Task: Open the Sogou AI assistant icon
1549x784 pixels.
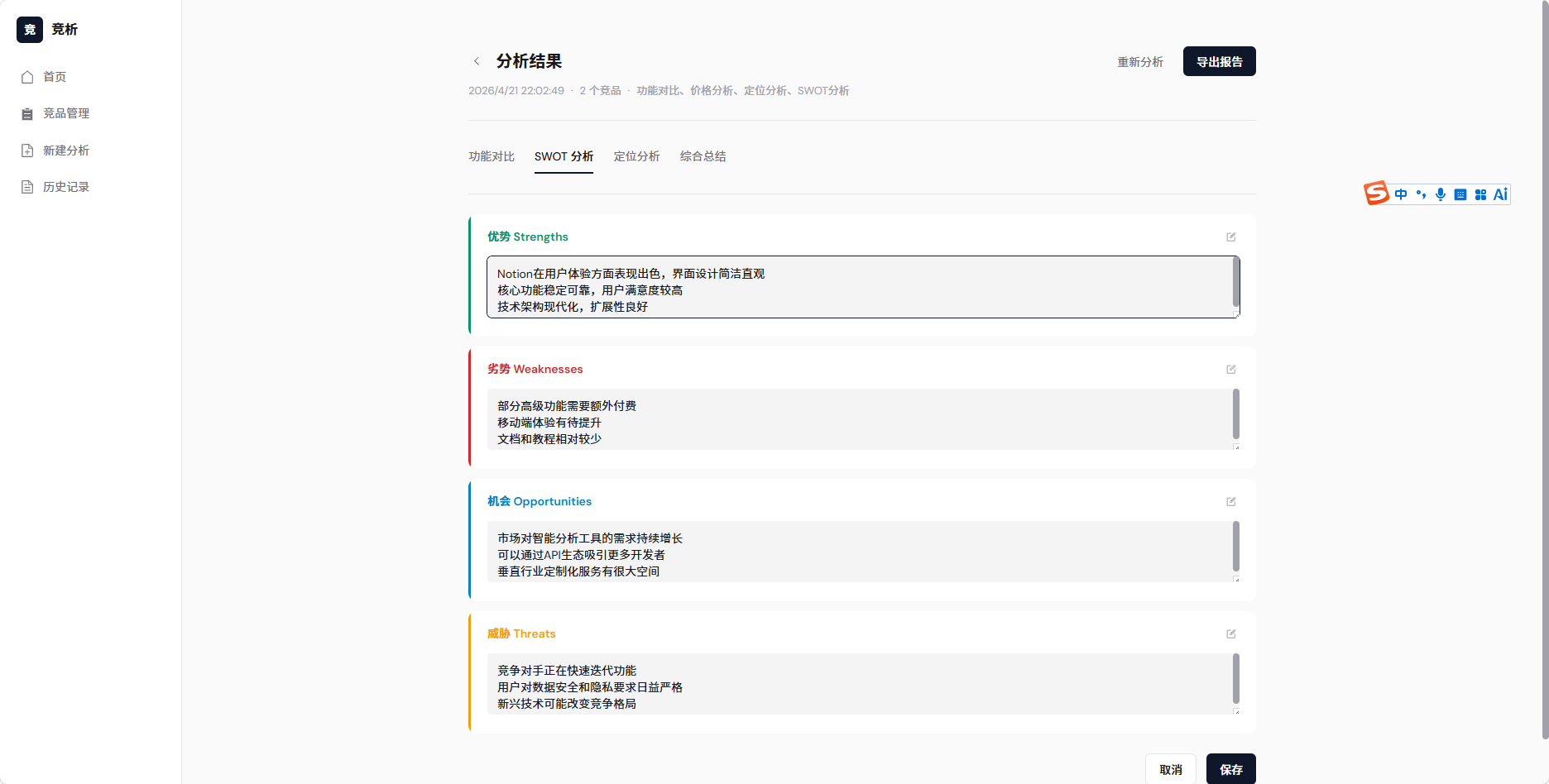Action: (x=1500, y=194)
